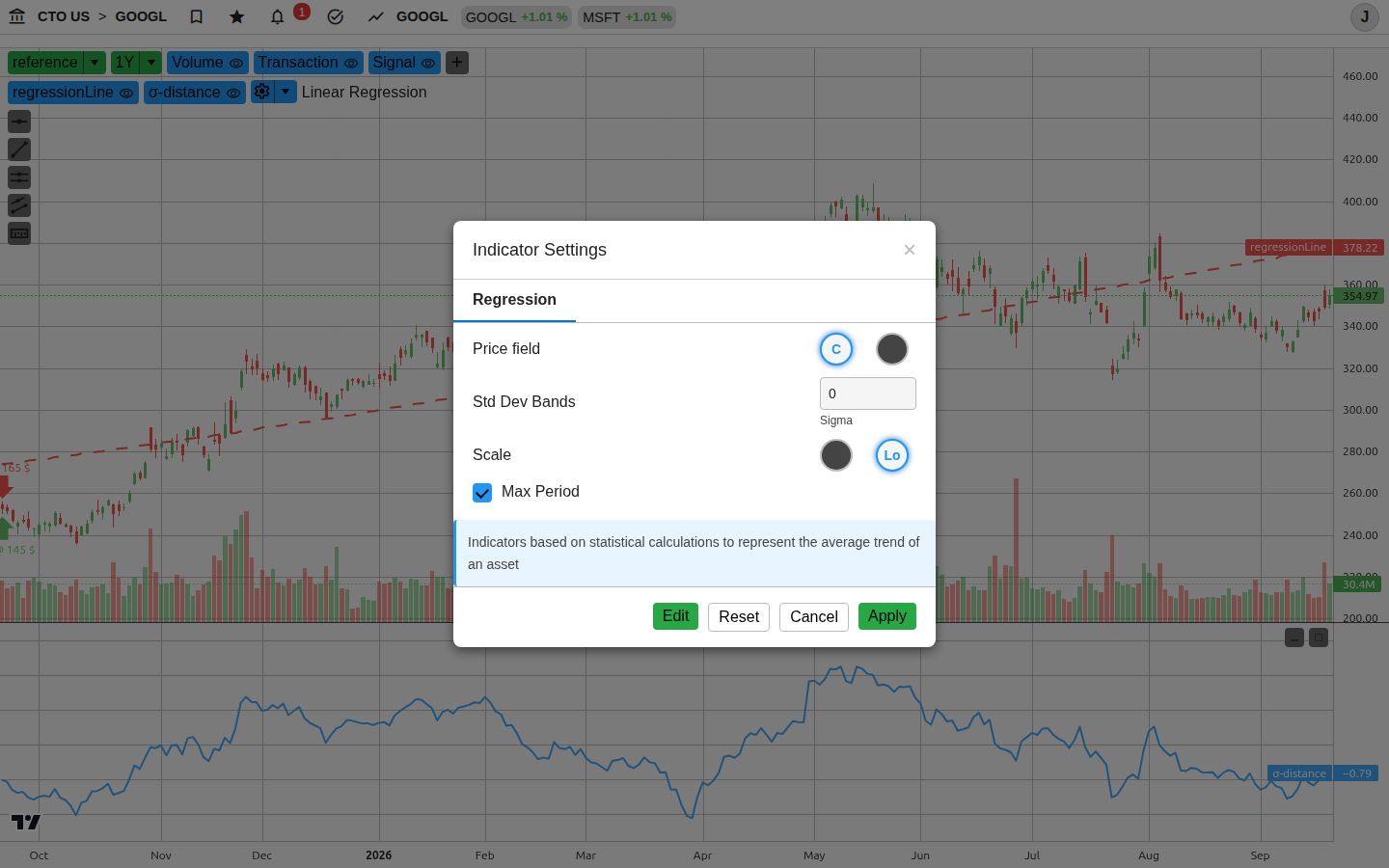
Task: Click the reference label button
Action: (x=45, y=63)
